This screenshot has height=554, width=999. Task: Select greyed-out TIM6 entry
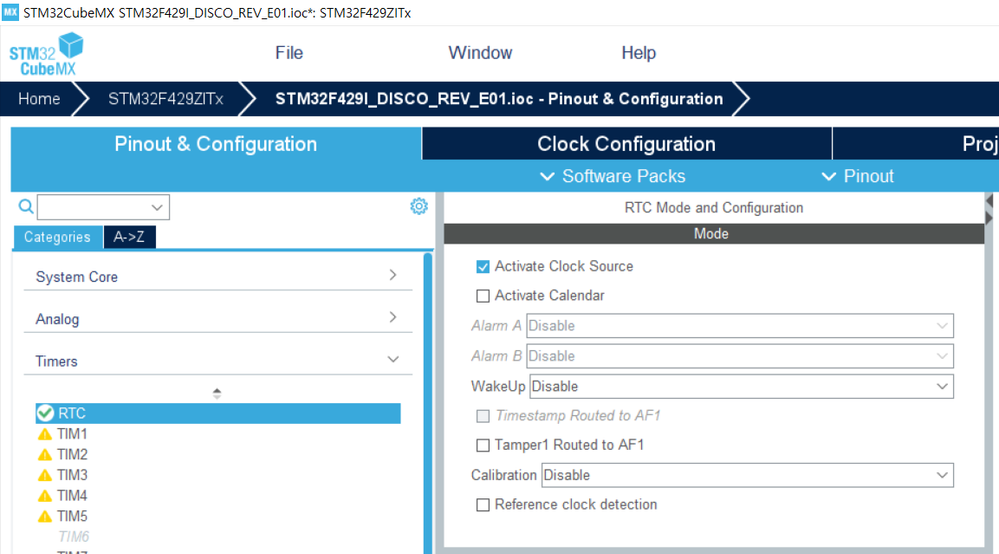tap(74, 537)
